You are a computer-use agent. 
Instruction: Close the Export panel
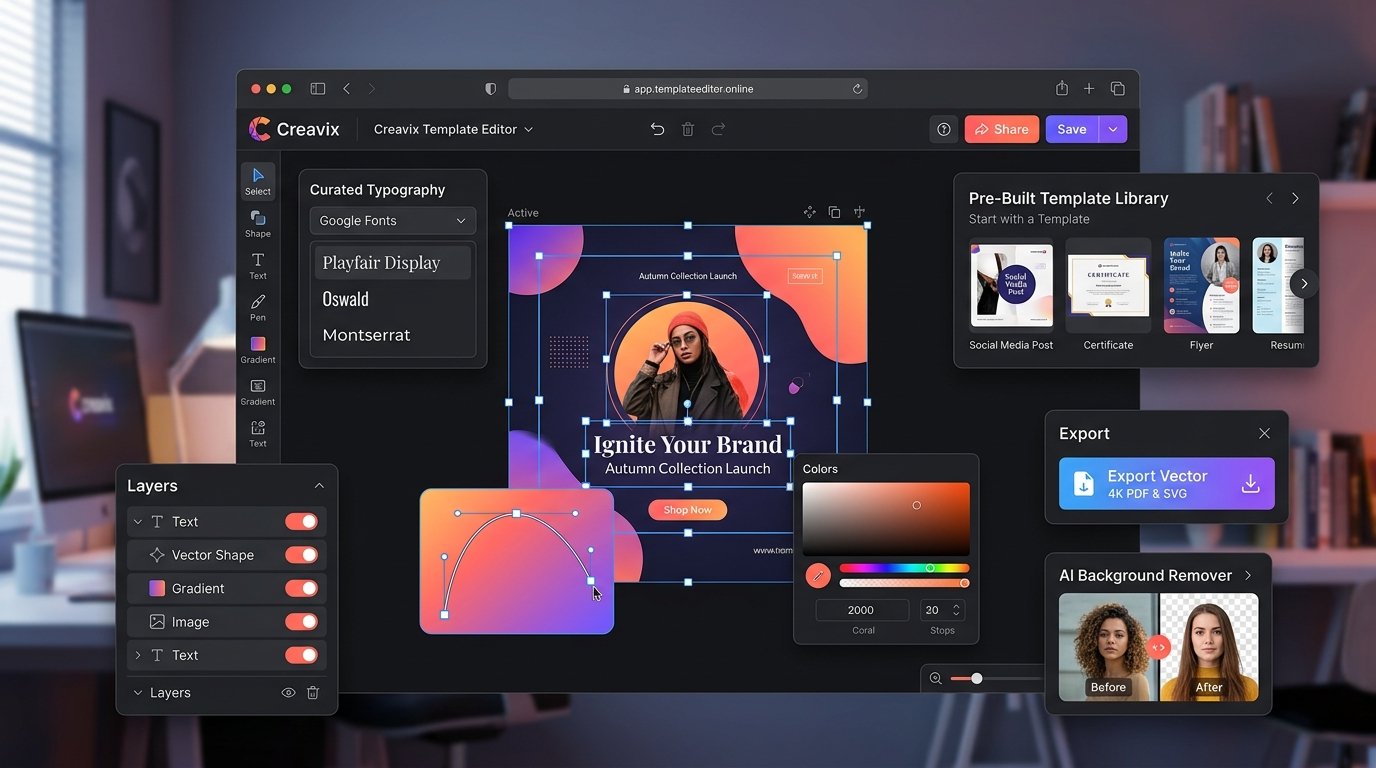point(1264,433)
